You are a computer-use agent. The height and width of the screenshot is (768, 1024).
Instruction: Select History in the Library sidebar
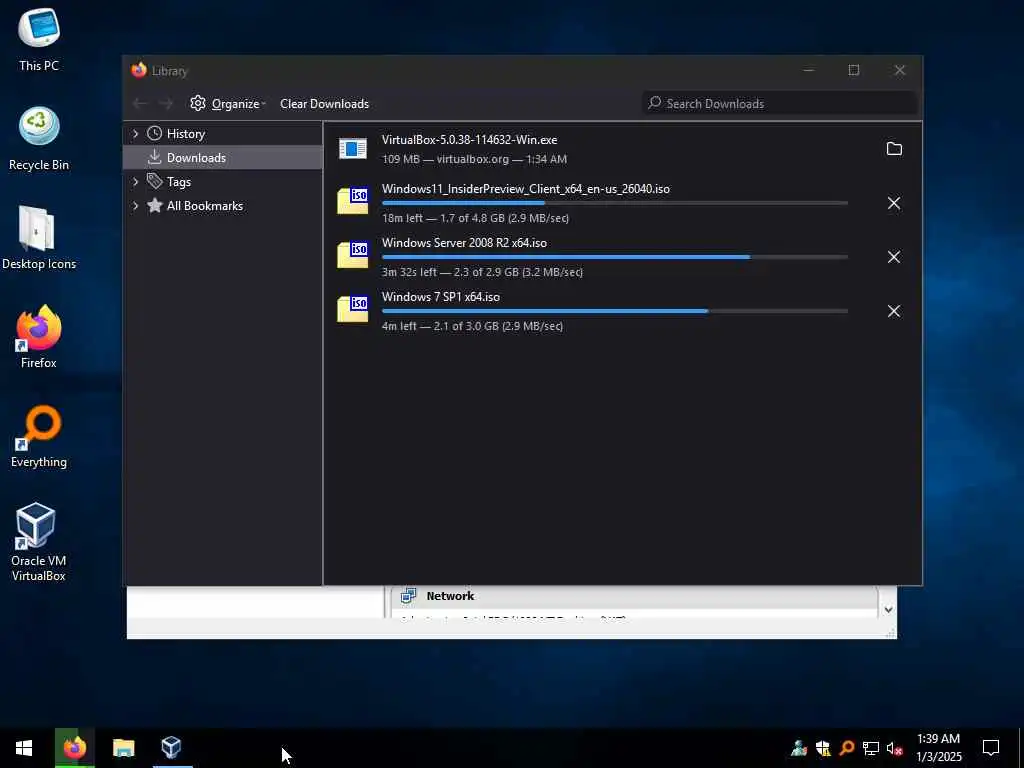223,133
